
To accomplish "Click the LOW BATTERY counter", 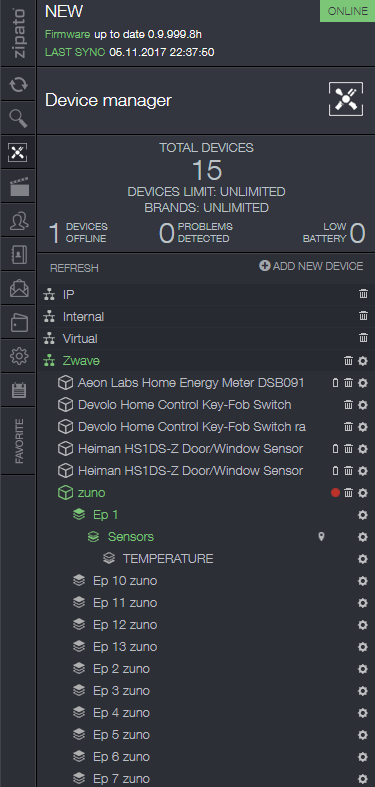I will click(x=334, y=233).
